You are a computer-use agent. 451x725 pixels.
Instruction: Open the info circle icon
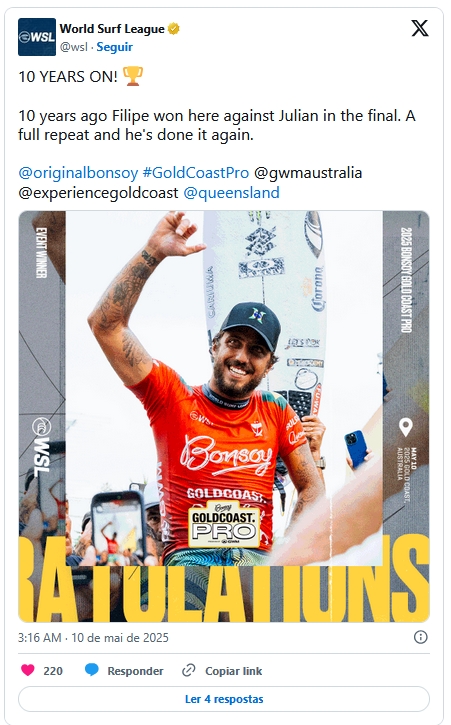click(x=420, y=637)
